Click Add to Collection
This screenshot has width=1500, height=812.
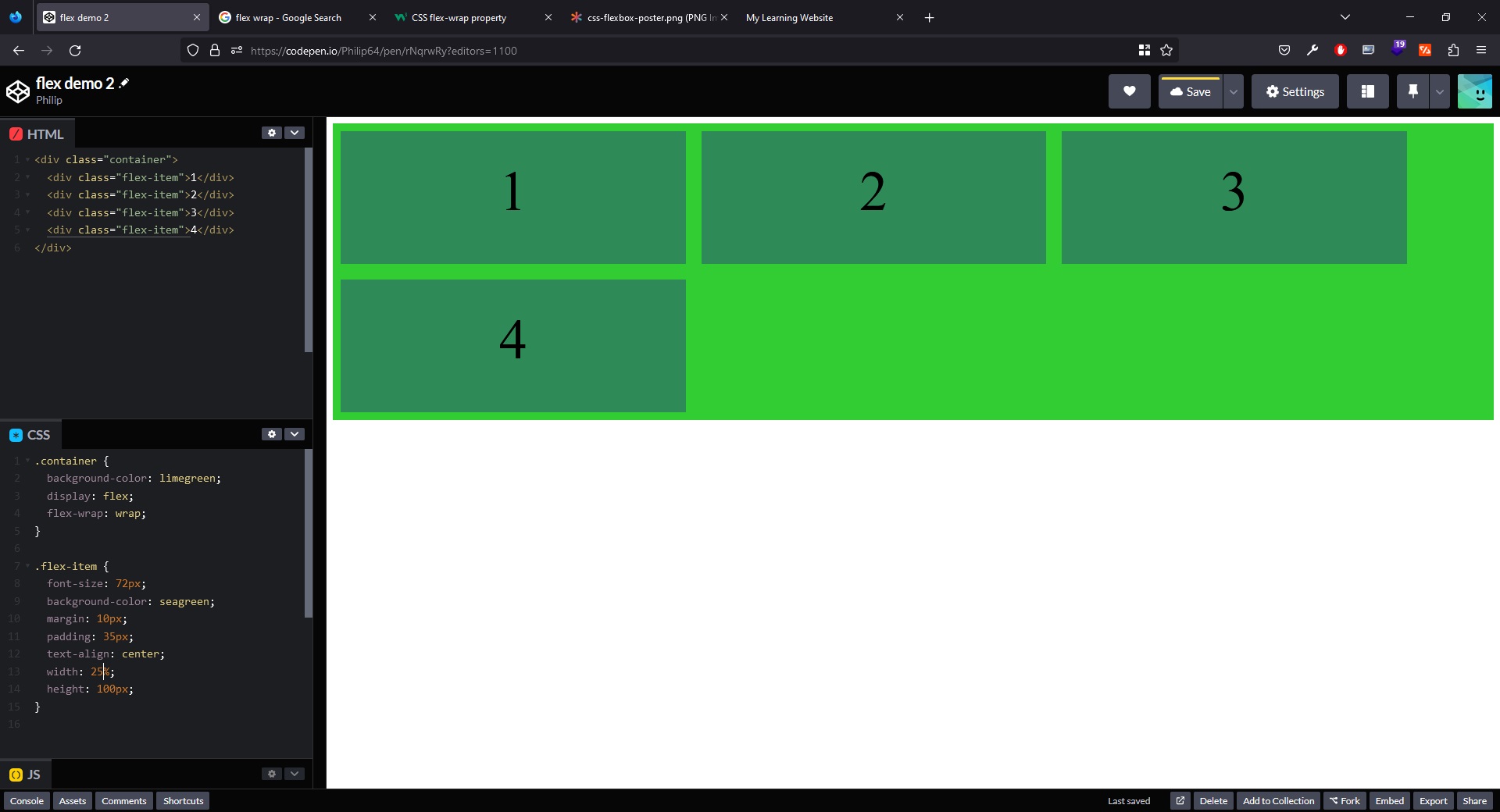tap(1278, 800)
